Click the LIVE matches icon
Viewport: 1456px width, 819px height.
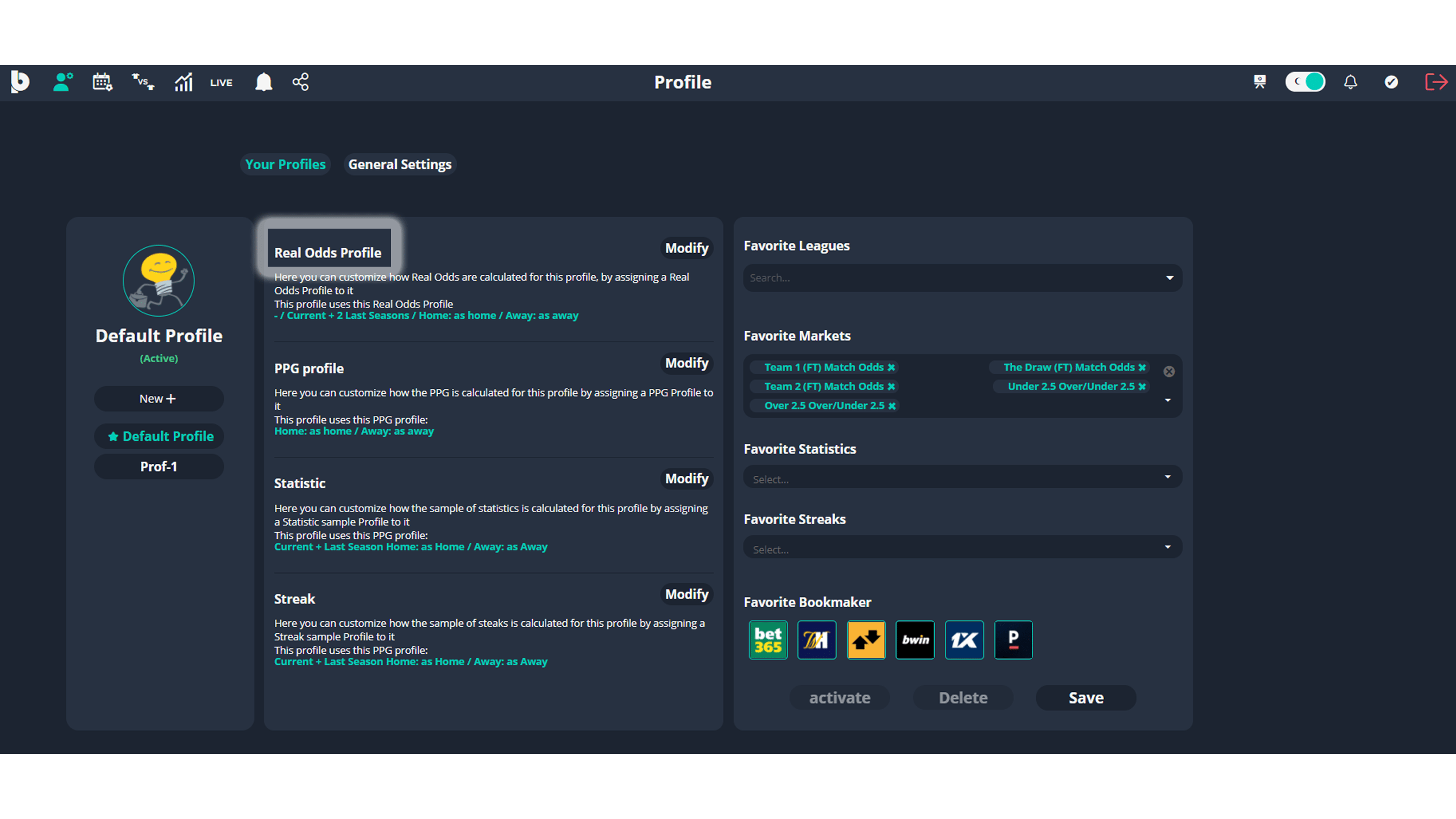pos(220,82)
